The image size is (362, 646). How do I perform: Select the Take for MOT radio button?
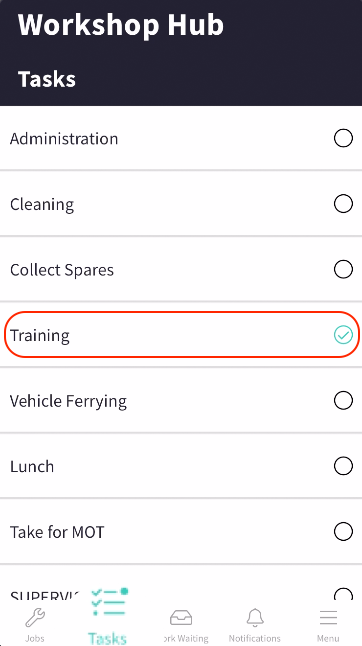click(x=343, y=531)
